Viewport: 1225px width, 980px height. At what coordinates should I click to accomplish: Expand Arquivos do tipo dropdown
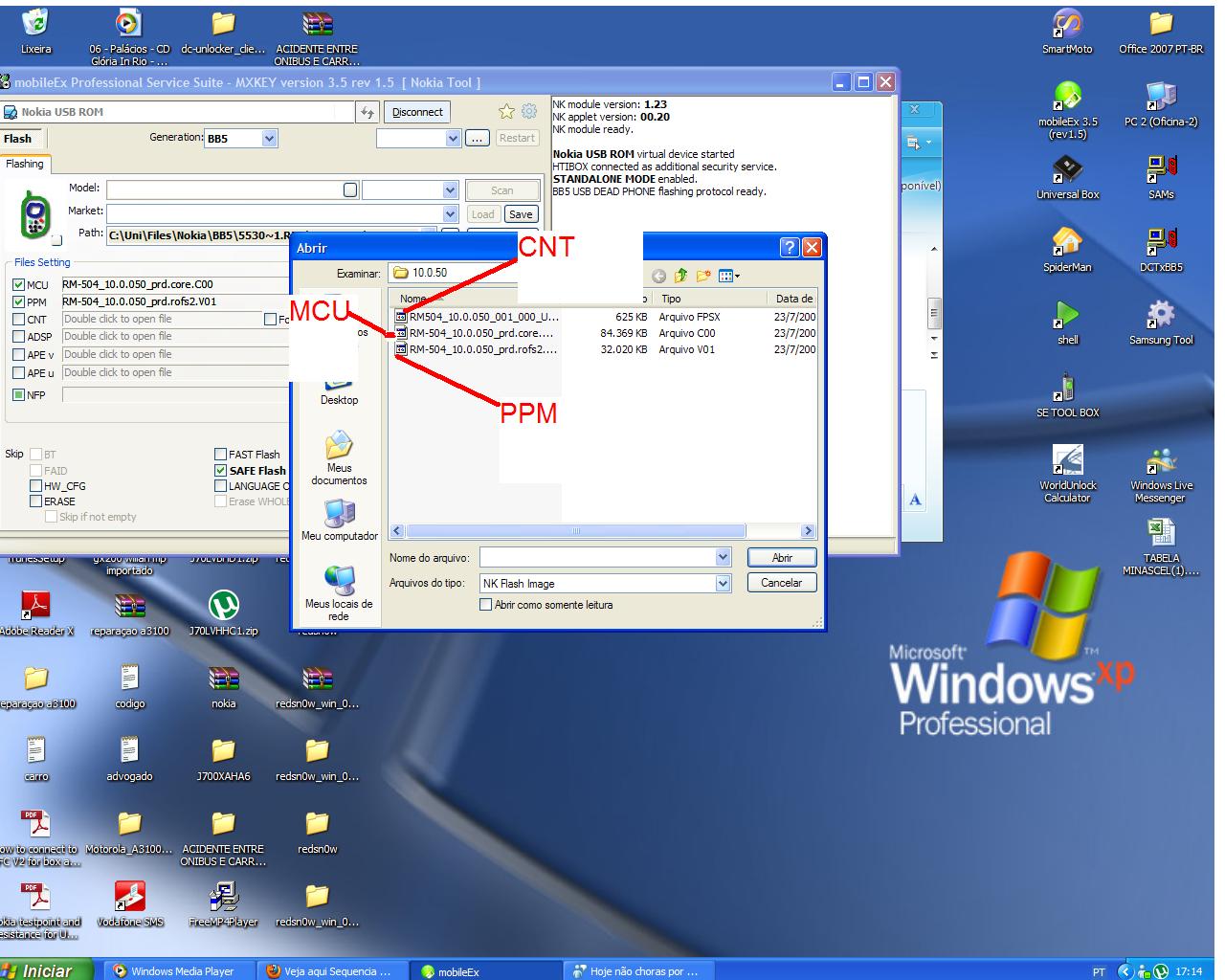(x=723, y=583)
